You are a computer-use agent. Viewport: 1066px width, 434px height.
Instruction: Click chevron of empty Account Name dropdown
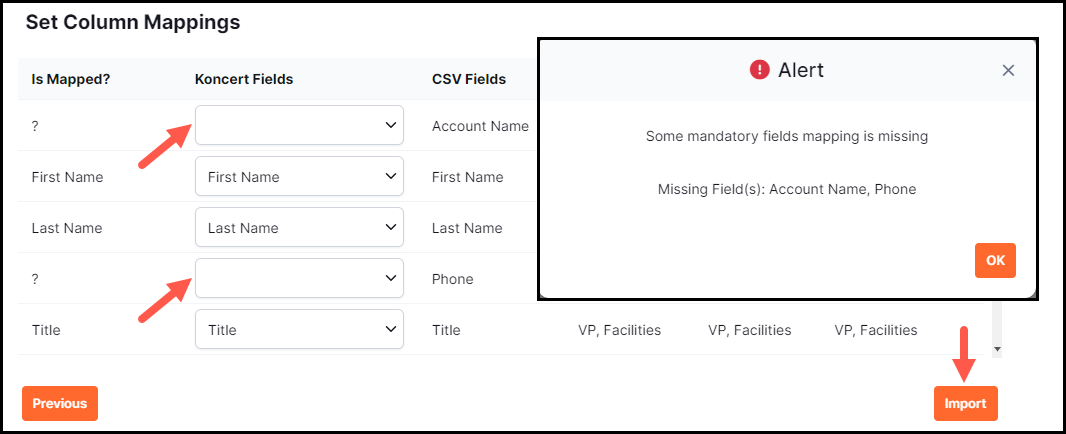click(390, 125)
